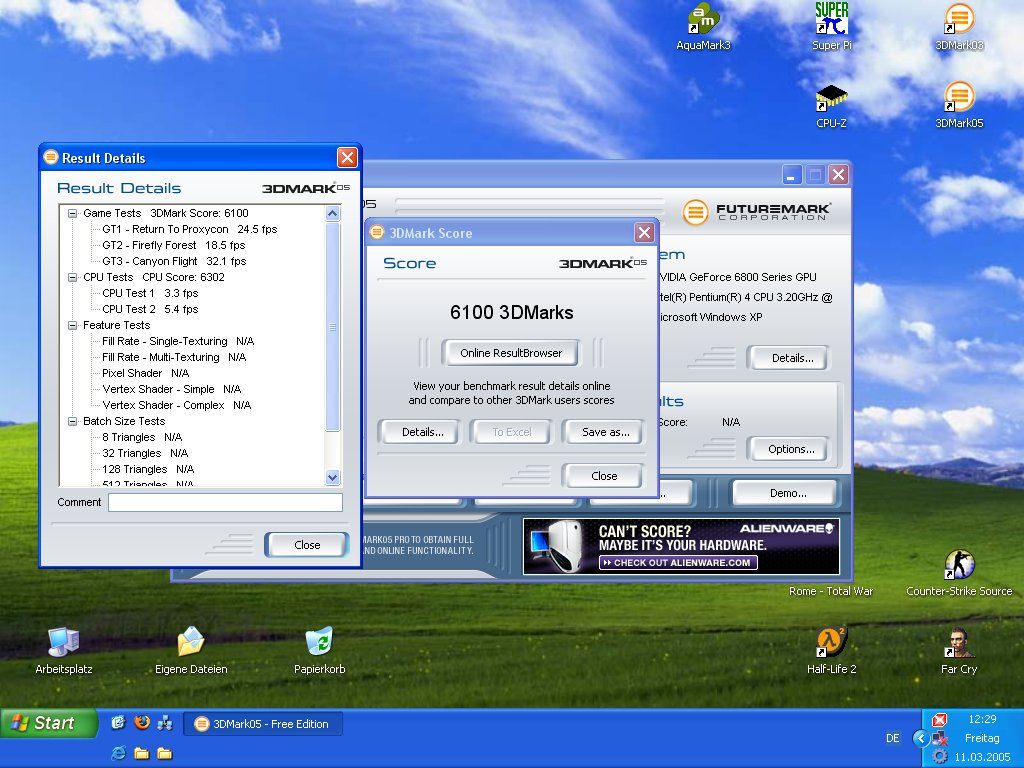Select GT3 - Canyon Flight row
Viewport: 1024px width, 768px height.
pos(174,261)
